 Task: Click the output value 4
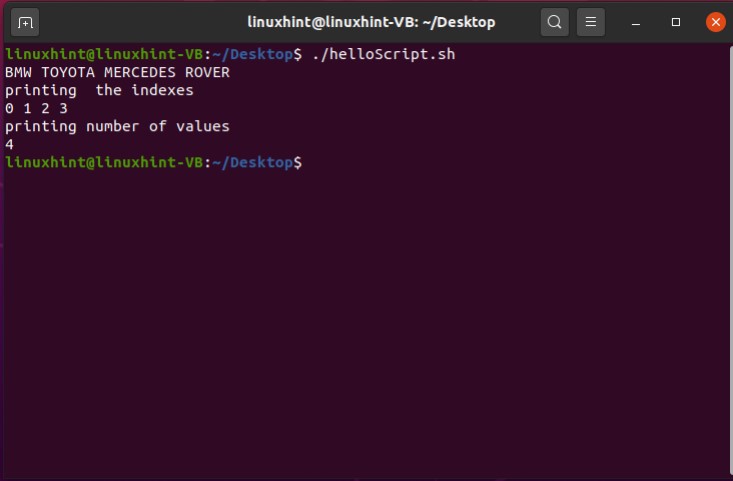[9, 144]
